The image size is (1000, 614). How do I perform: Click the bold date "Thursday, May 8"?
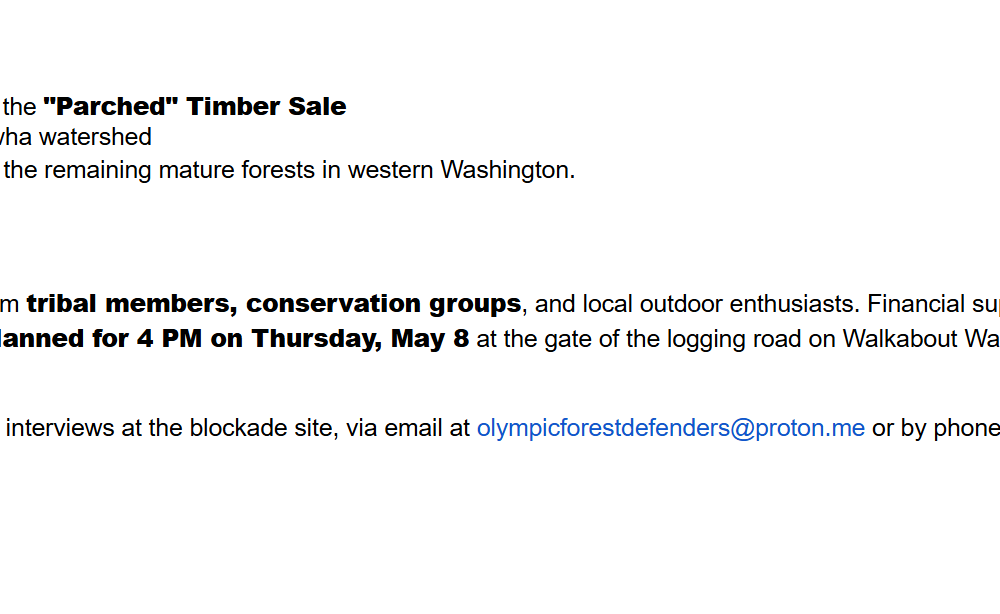click(360, 339)
